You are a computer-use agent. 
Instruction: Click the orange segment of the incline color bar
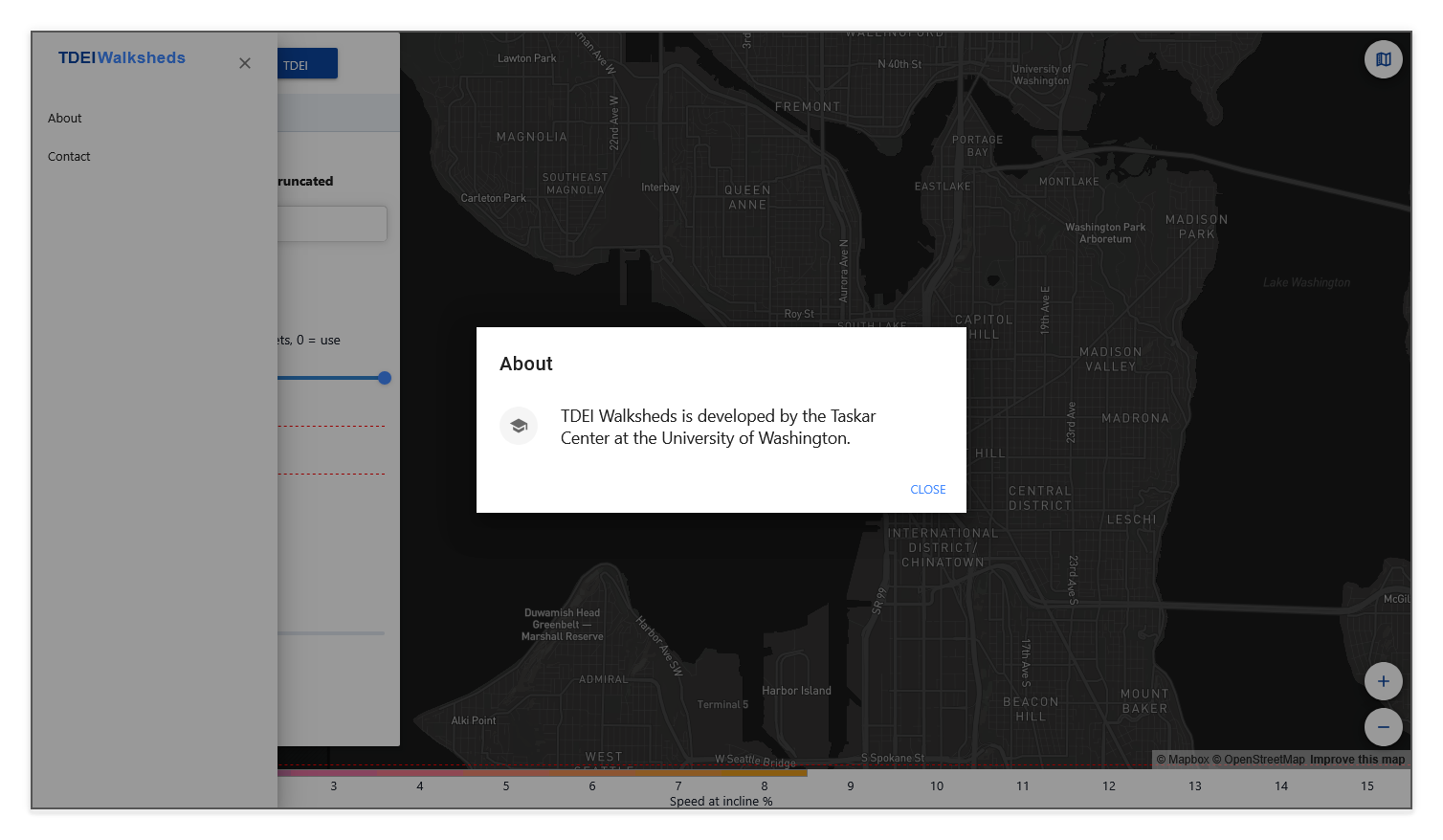point(746,773)
